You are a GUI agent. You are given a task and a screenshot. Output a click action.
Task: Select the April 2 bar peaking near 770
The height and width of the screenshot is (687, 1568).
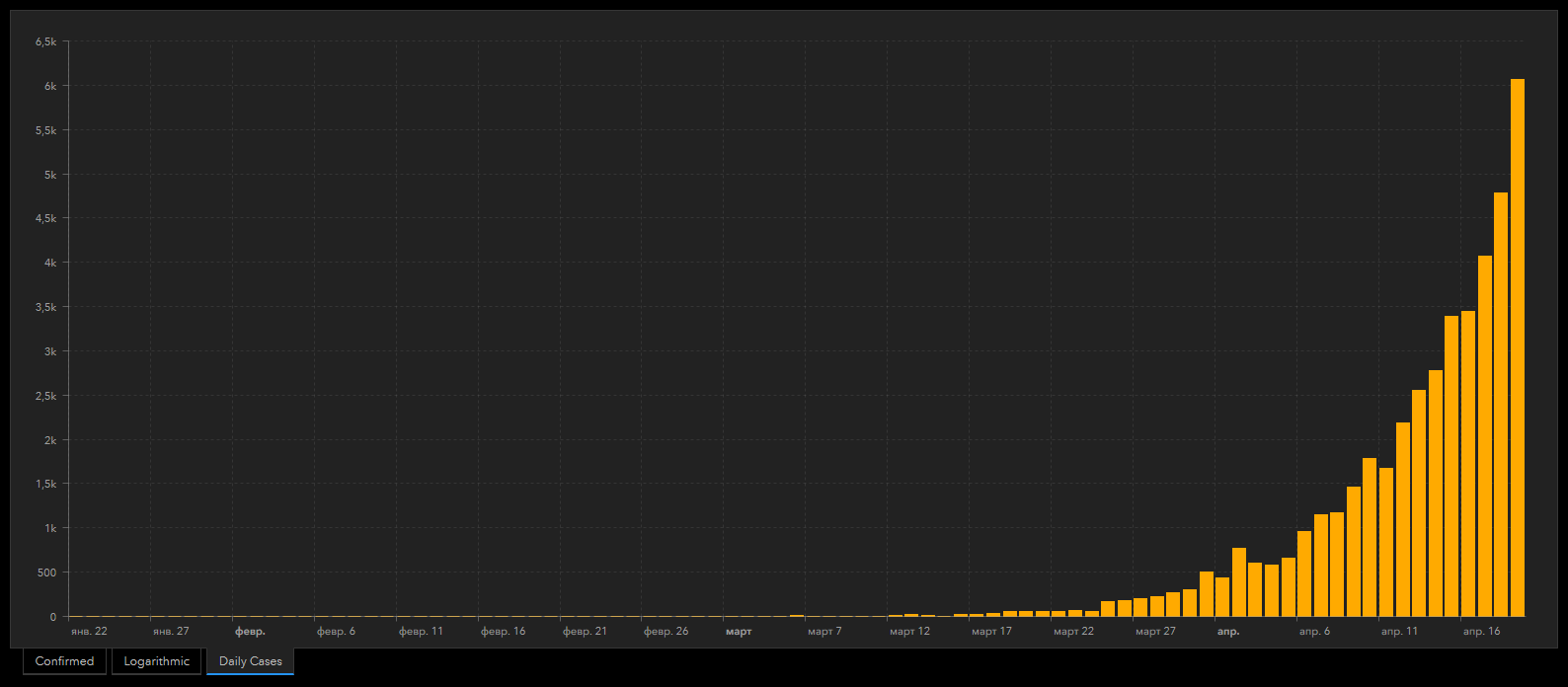pyautogui.click(x=1238, y=582)
